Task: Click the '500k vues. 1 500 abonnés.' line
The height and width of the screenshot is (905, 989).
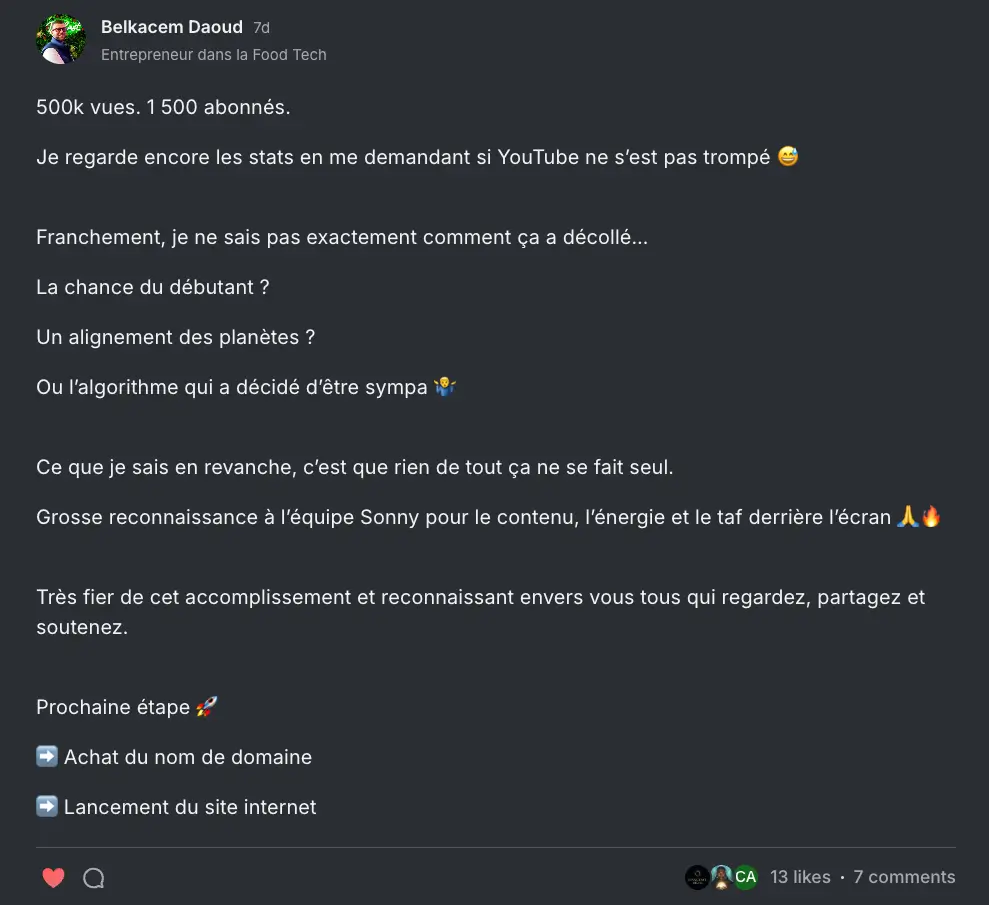Action: point(163,107)
